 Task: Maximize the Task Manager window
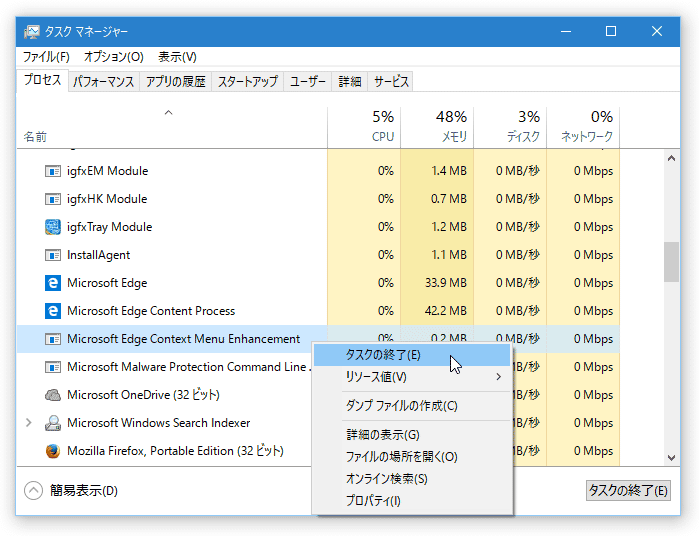(611, 32)
